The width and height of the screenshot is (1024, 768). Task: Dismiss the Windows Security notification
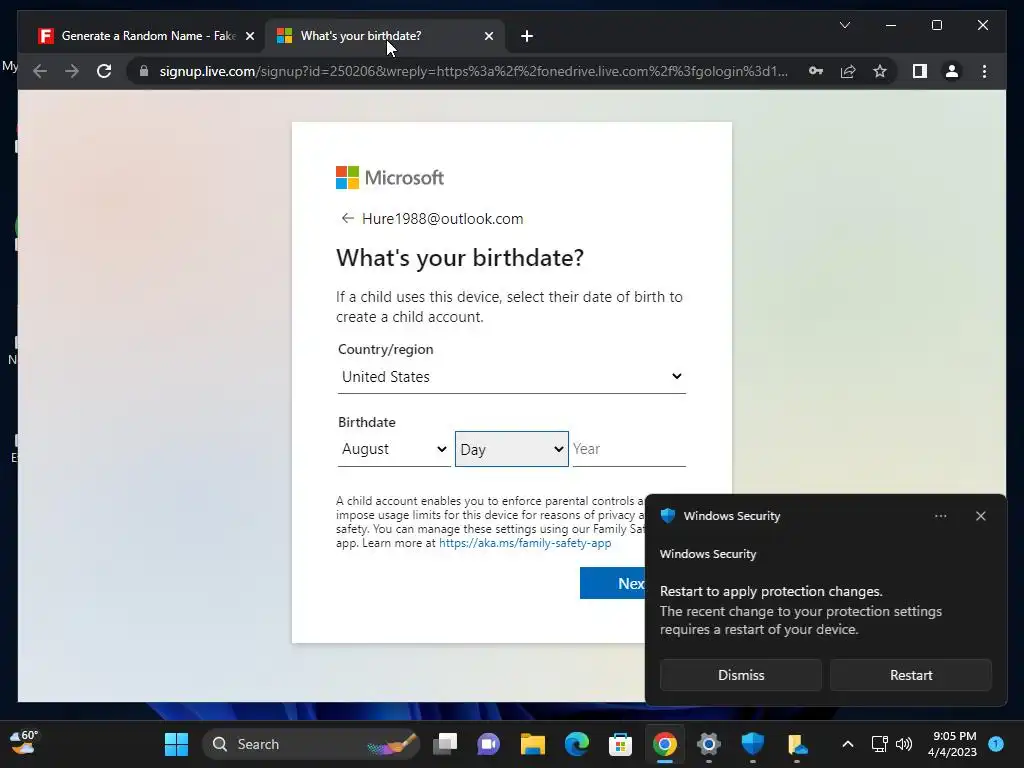tap(741, 675)
